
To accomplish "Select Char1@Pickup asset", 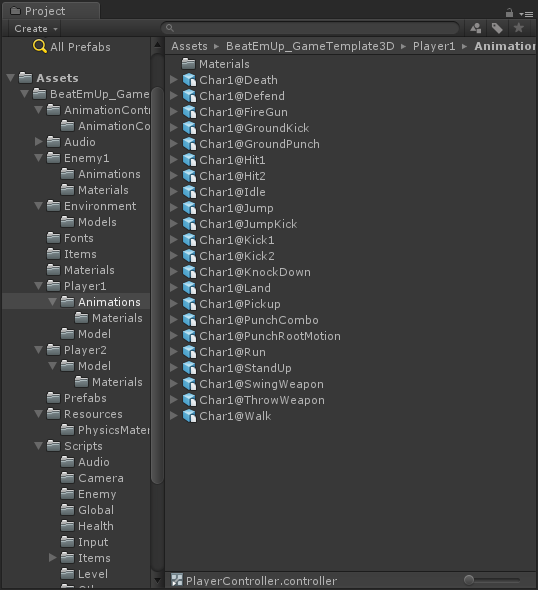I will pyautogui.click(x=240, y=304).
